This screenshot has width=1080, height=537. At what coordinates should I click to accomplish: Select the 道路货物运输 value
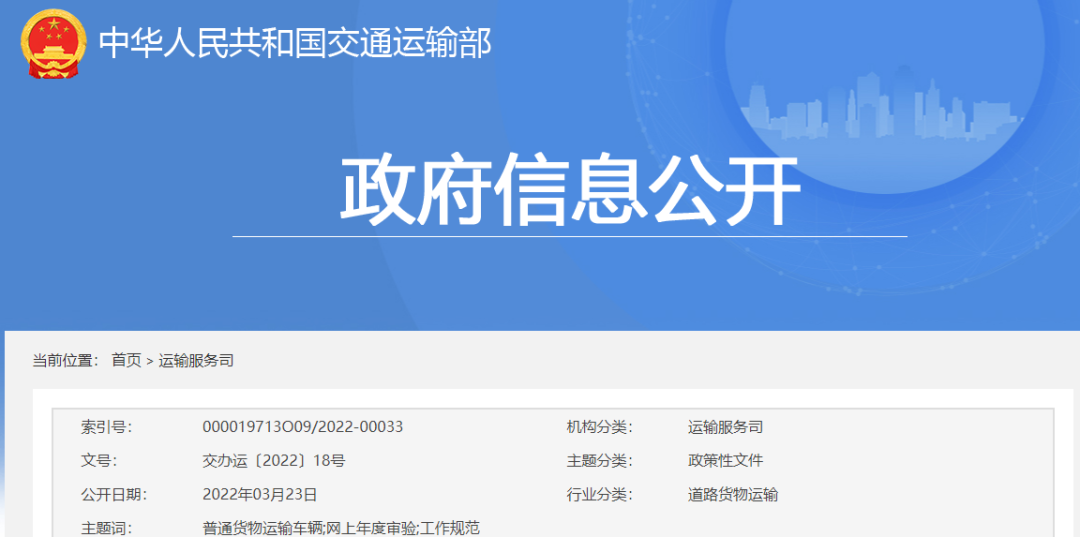pos(733,494)
